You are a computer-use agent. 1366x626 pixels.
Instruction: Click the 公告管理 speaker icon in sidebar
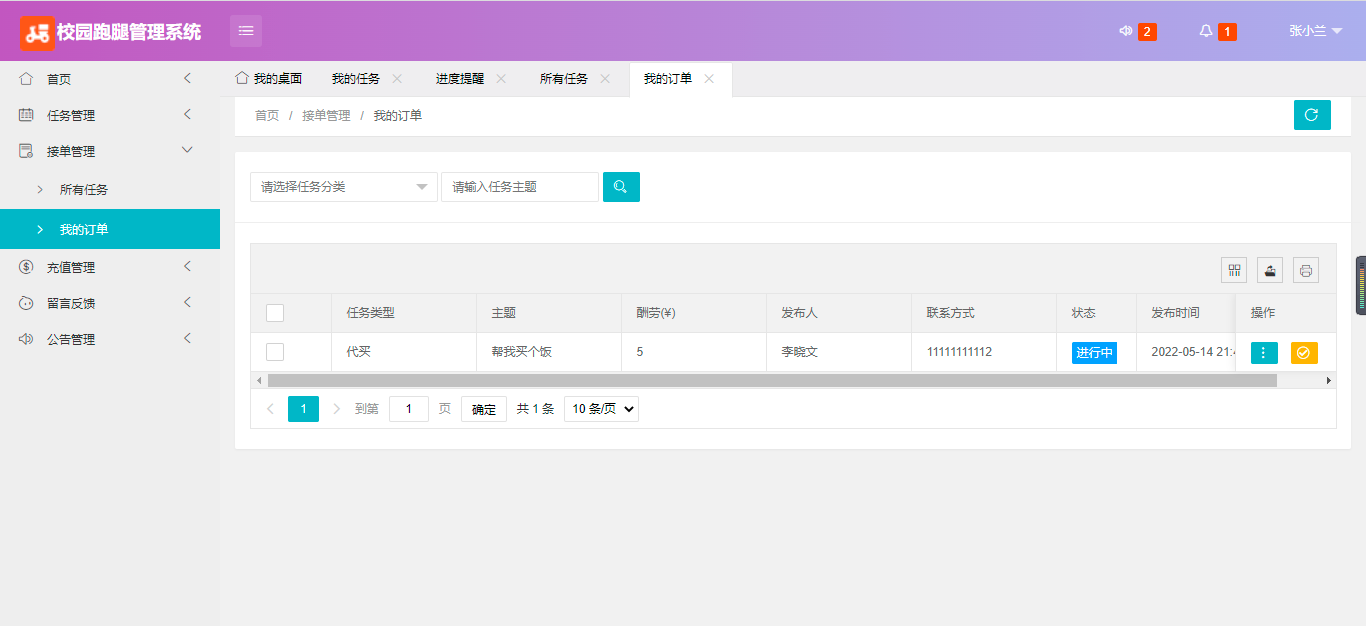click(26, 339)
